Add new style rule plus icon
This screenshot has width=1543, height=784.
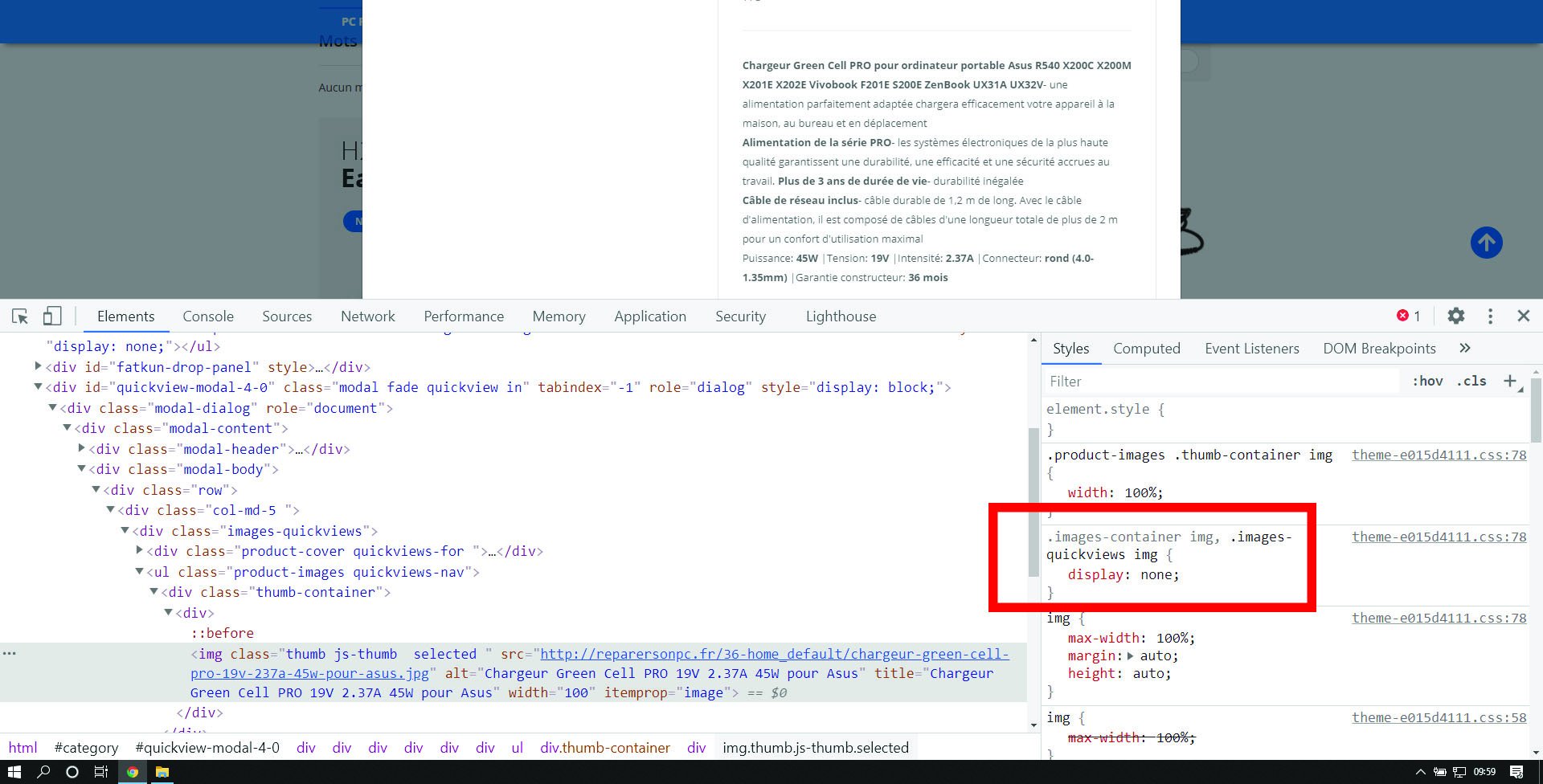click(x=1511, y=382)
